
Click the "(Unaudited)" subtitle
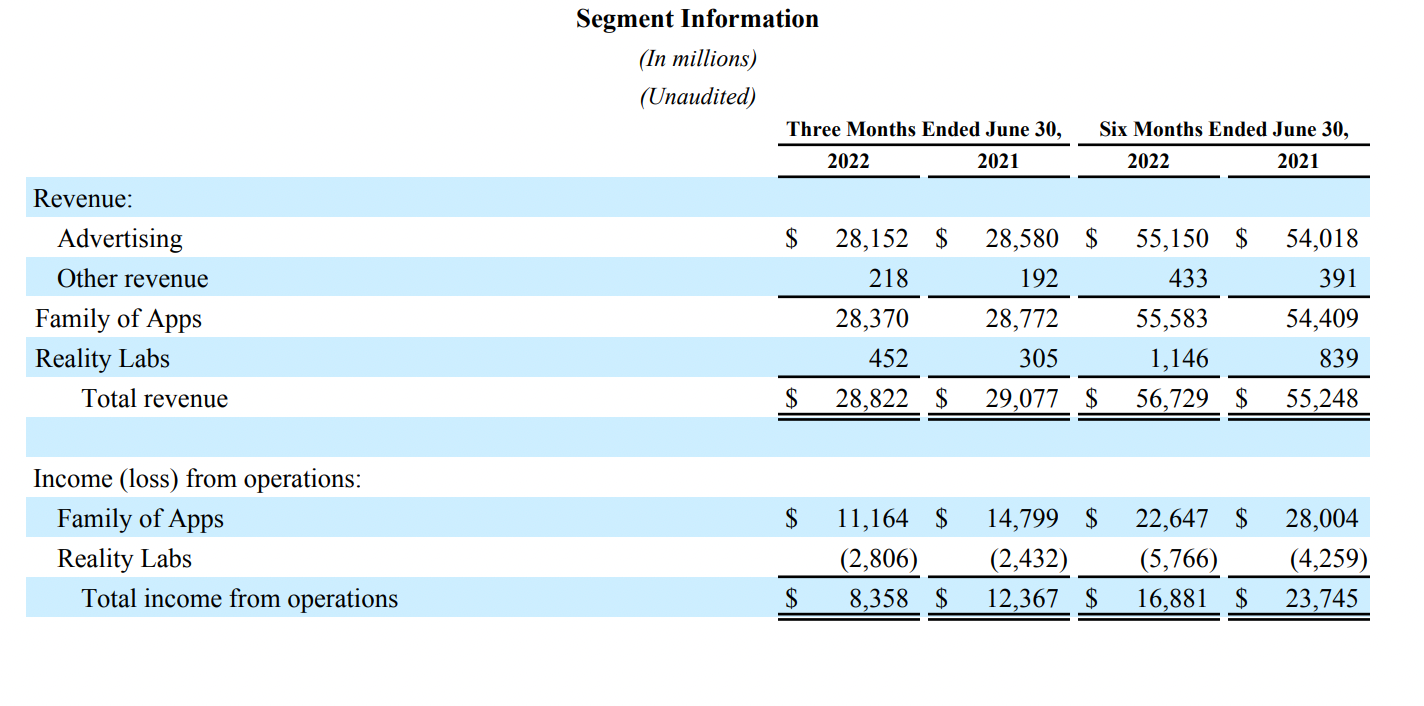tap(698, 97)
